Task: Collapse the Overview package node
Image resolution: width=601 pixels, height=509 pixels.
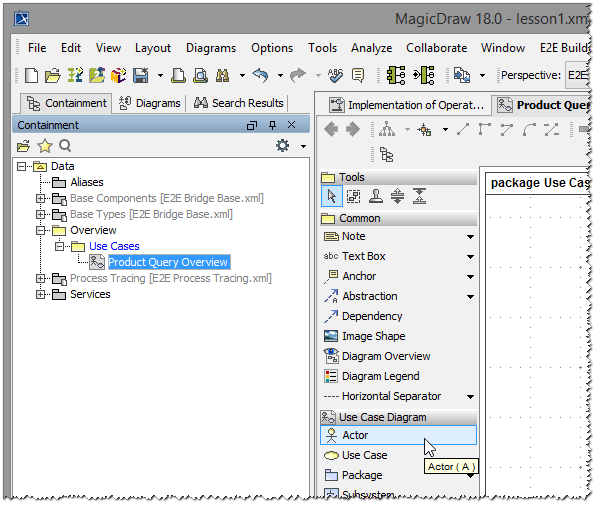Action: pos(41,230)
